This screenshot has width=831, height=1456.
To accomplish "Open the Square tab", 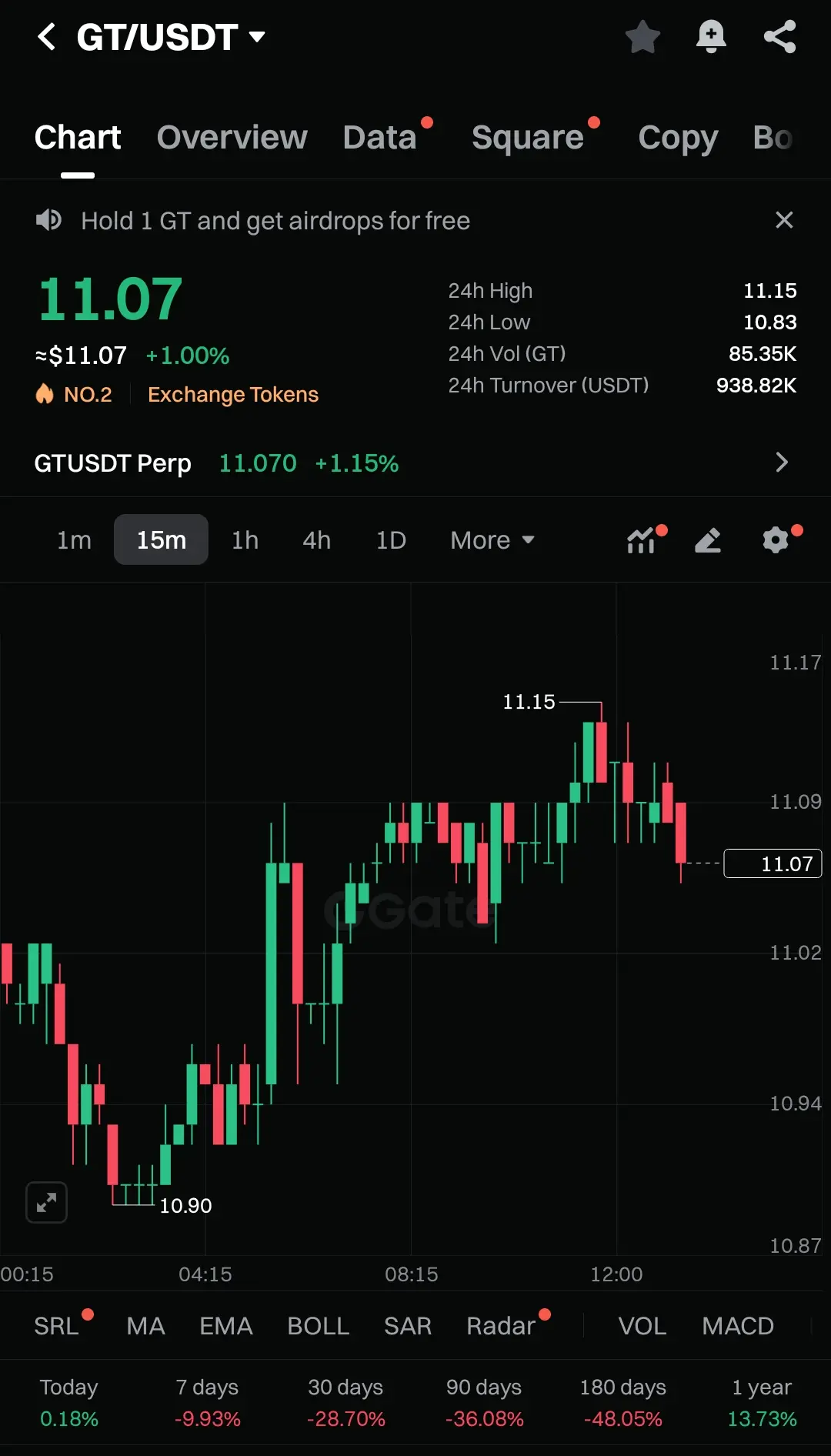I will (528, 138).
